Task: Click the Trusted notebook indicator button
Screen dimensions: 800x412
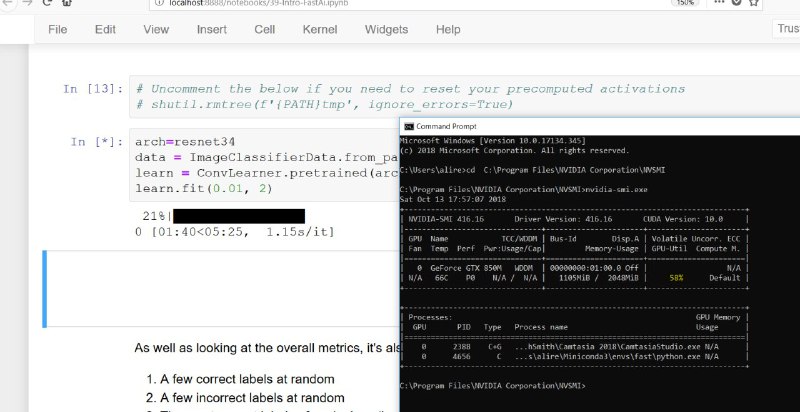Action: 786,29
